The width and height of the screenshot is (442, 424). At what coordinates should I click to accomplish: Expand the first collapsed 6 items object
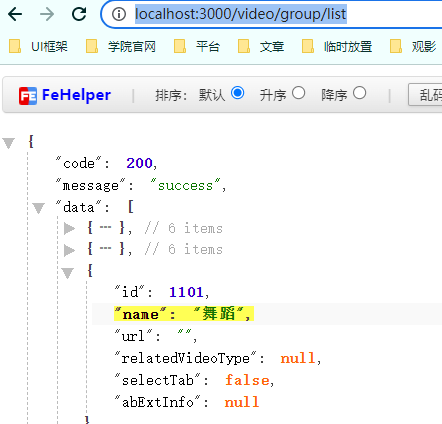69,229
